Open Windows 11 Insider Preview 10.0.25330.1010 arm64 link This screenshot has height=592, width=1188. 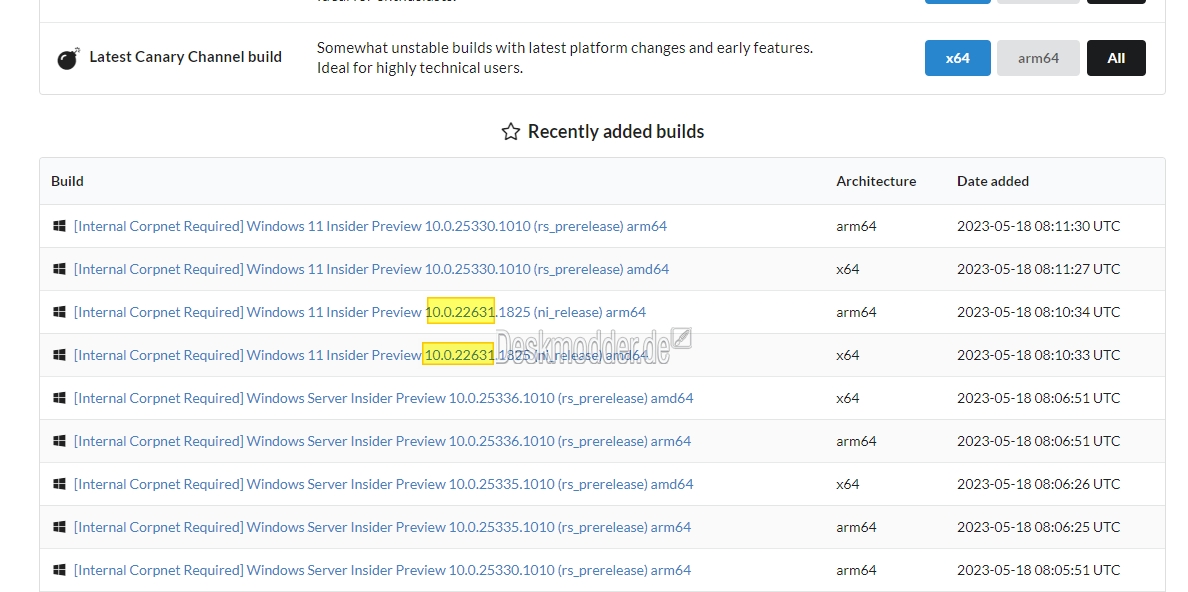[370, 226]
